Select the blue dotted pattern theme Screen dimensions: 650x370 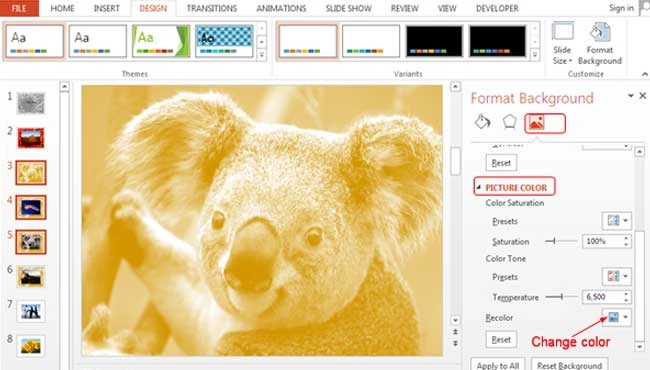click(x=224, y=41)
